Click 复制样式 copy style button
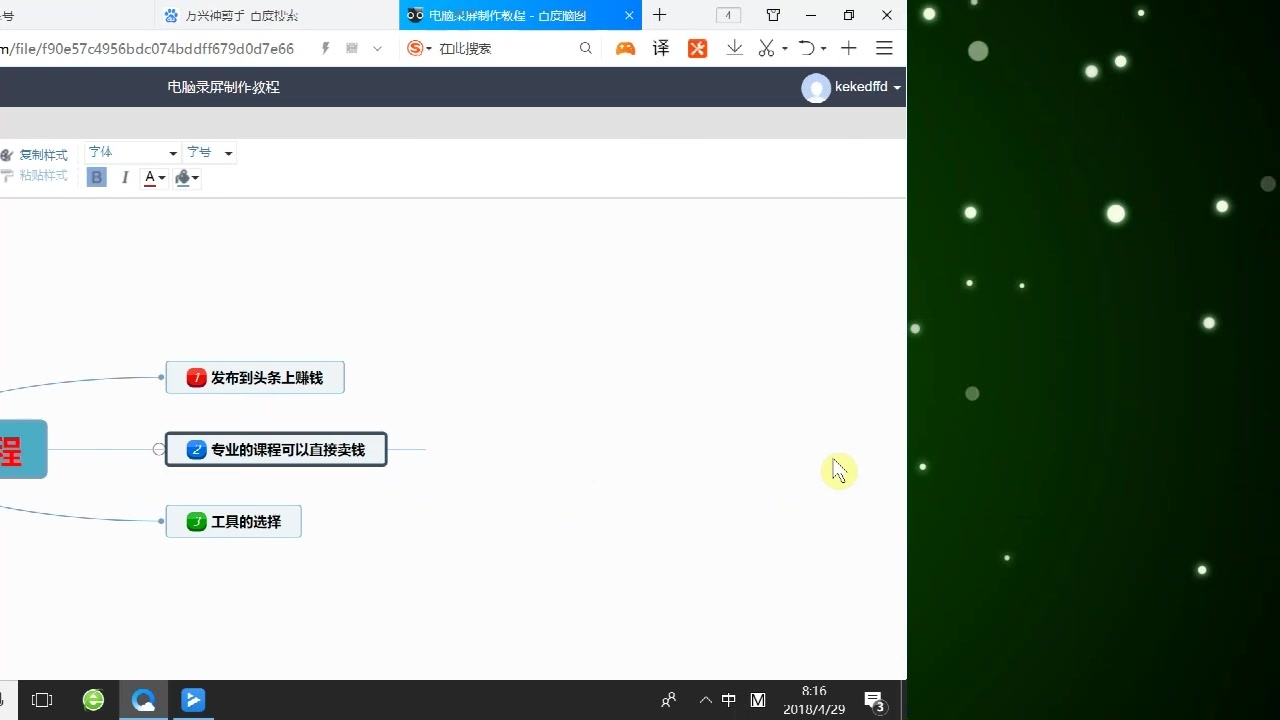Screen dimensions: 1280x720 click(x=35, y=155)
